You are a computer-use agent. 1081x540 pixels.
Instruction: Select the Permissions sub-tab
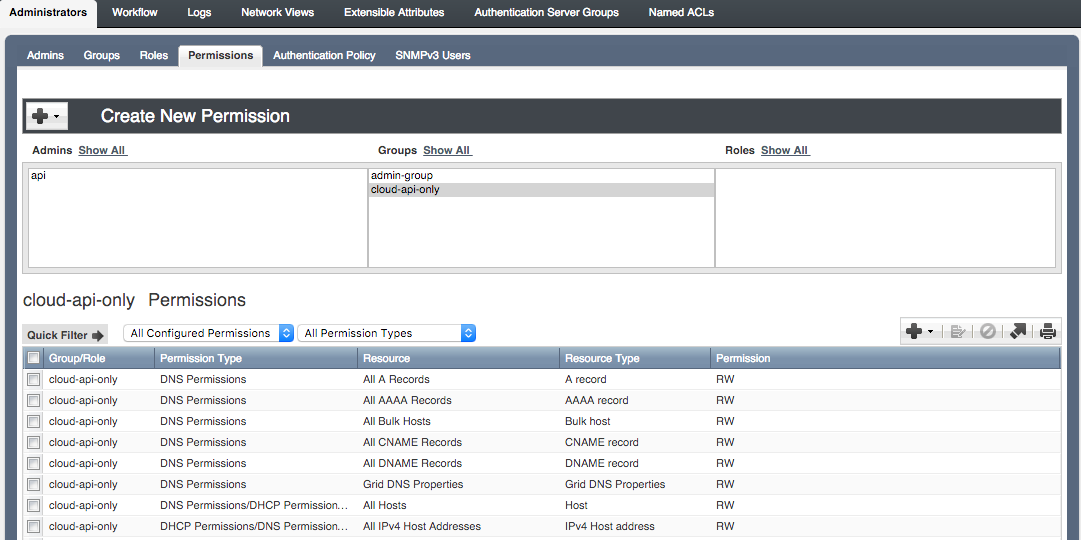[221, 55]
